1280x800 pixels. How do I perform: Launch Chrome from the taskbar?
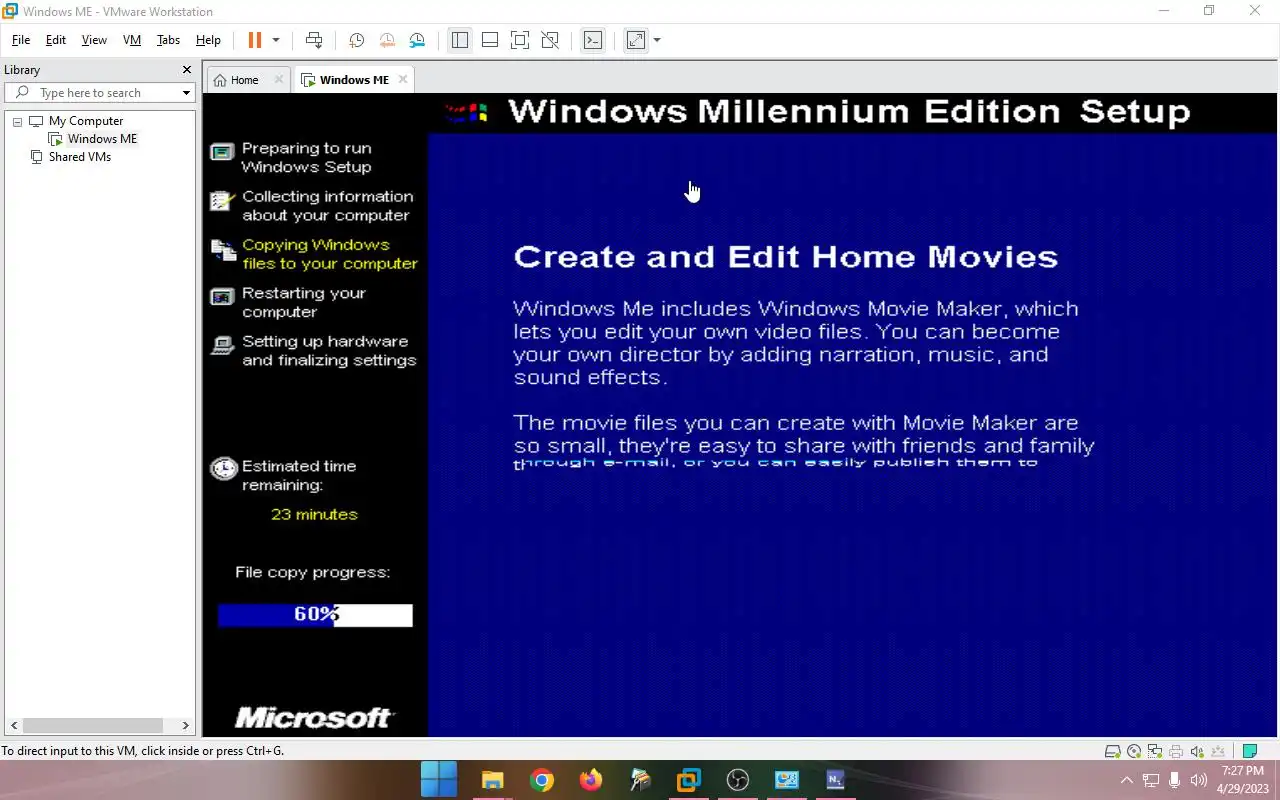click(x=541, y=780)
